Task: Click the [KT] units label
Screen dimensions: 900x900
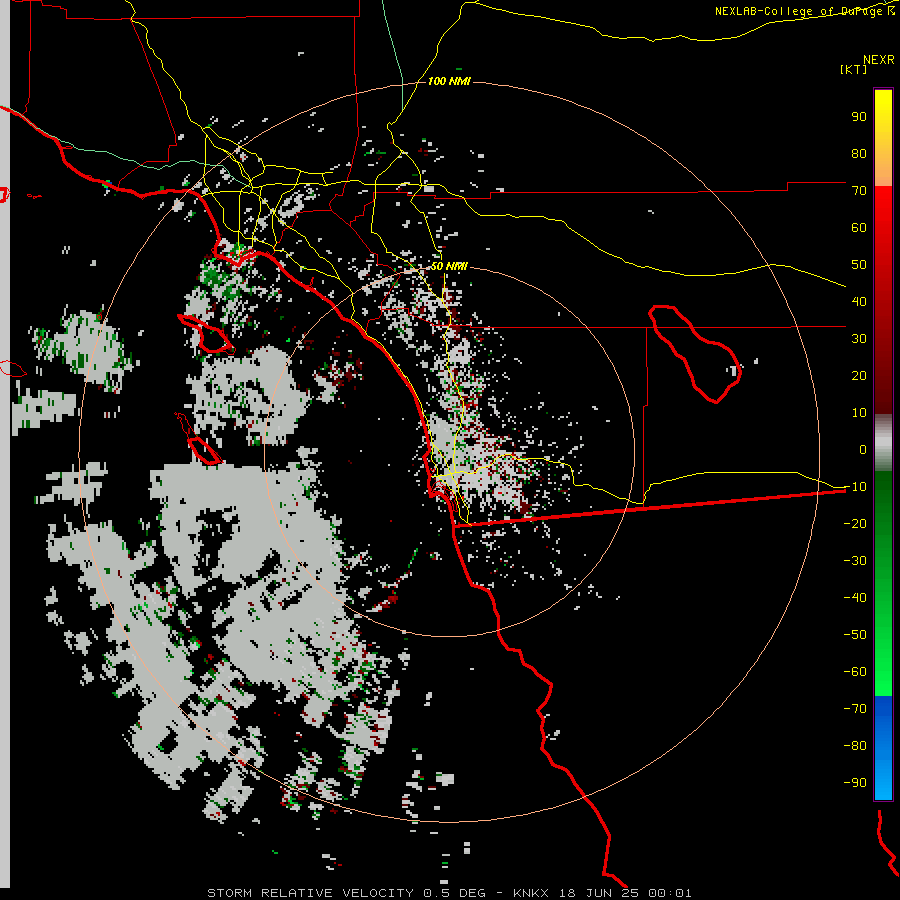Action: click(854, 69)
